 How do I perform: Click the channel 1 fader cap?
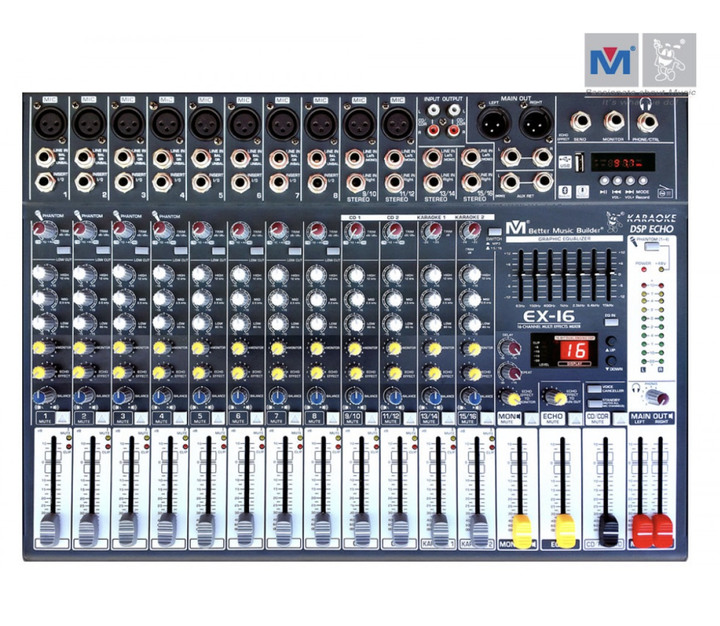(x=51, y=529)
